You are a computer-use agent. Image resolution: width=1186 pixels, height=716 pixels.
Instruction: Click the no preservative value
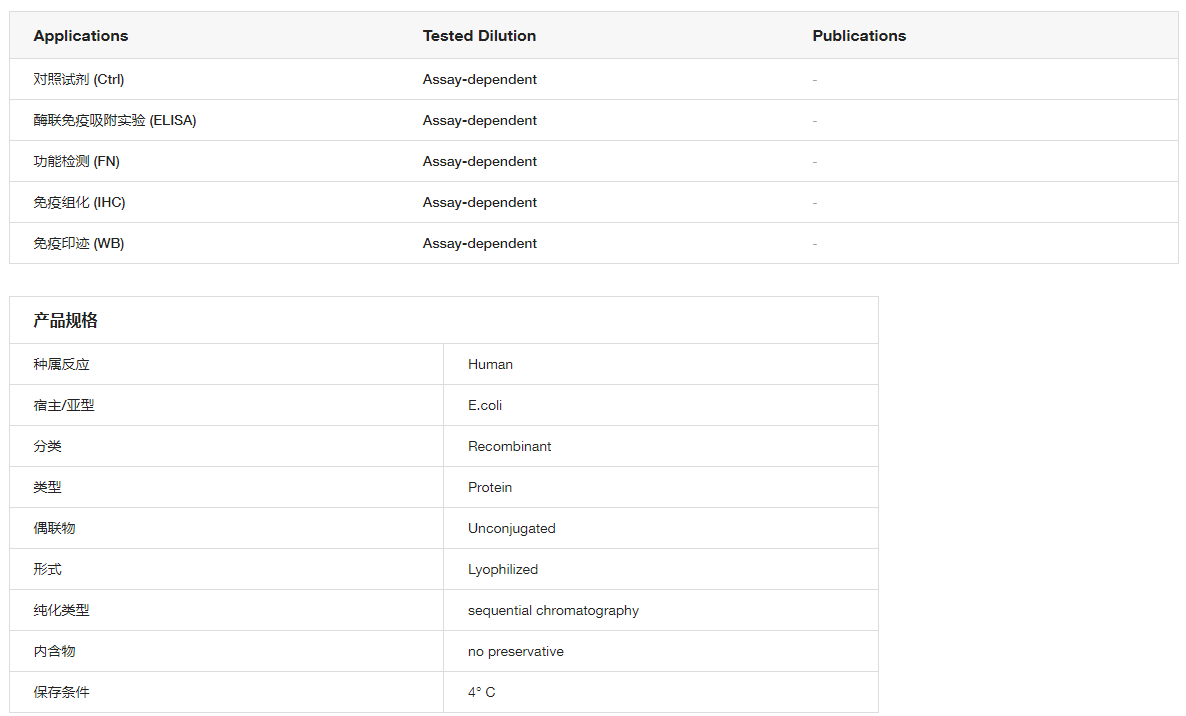pos(515,651)
